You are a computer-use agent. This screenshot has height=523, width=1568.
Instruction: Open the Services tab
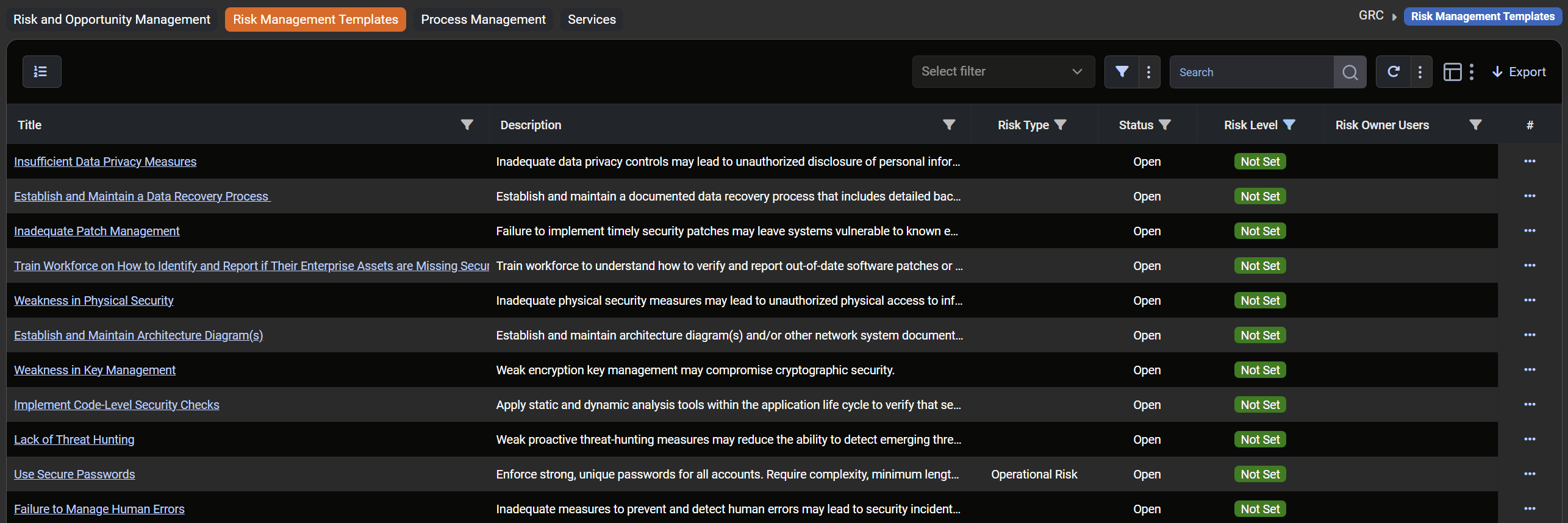pyautogui.click(x=592, y=20)
